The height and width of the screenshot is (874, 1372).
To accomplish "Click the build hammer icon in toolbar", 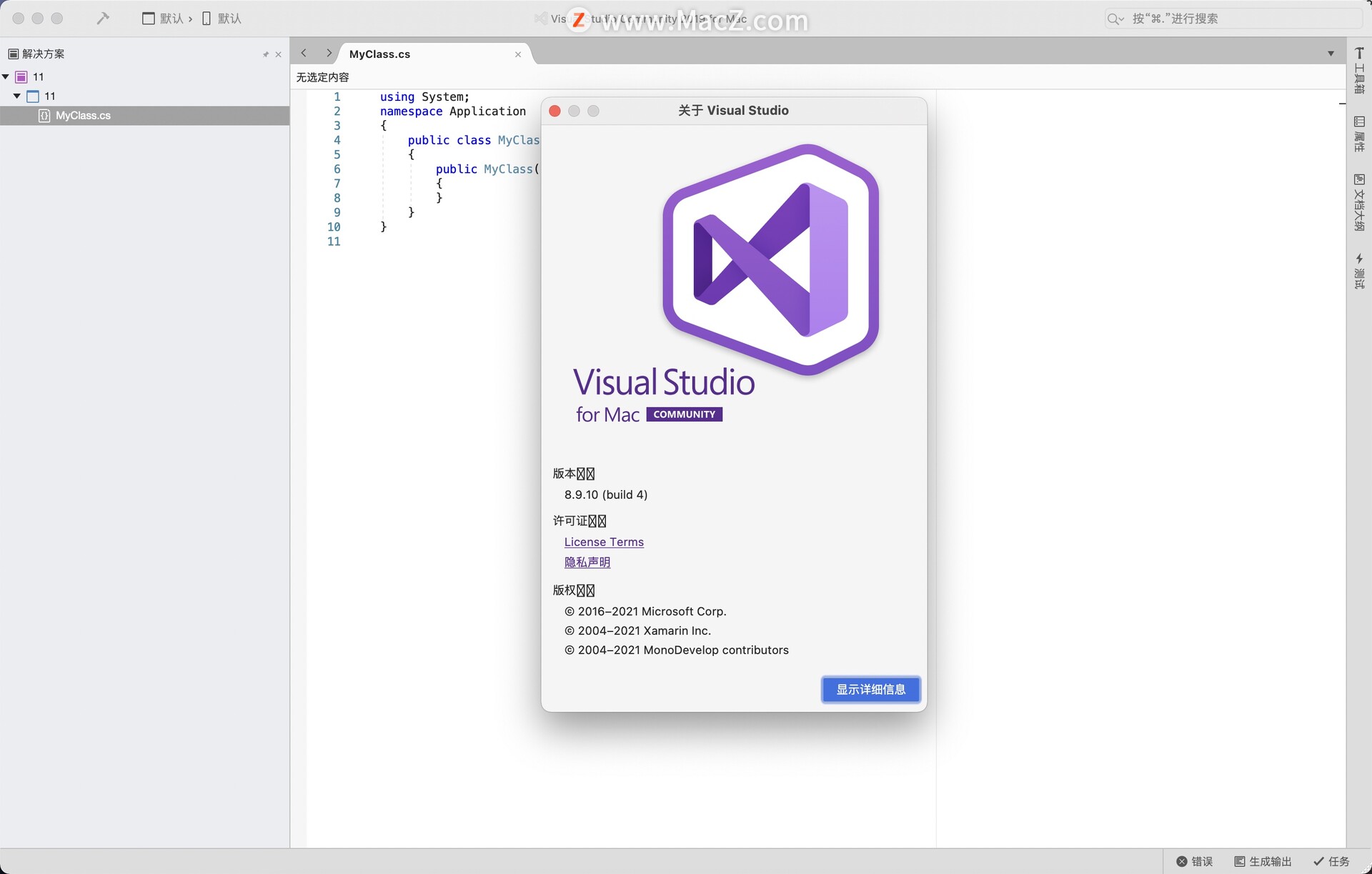I will tap(103, 19).
